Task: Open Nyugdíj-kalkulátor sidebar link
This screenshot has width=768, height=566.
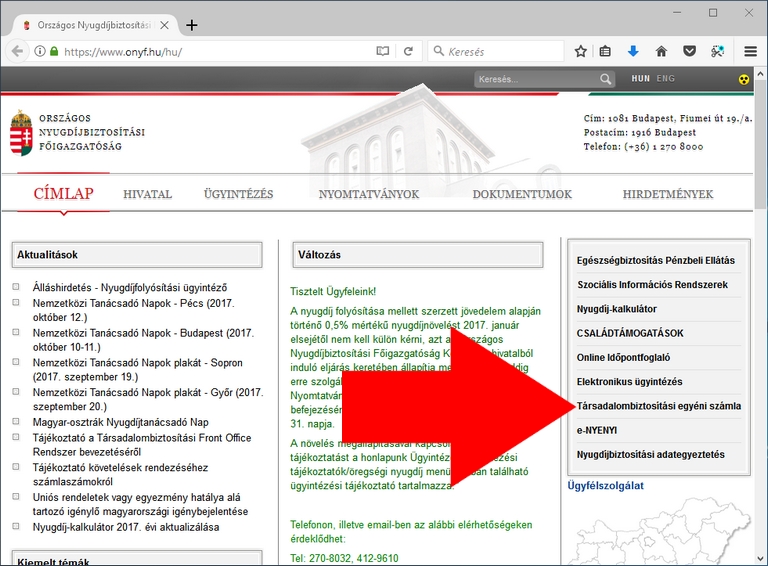Action: 617,309
